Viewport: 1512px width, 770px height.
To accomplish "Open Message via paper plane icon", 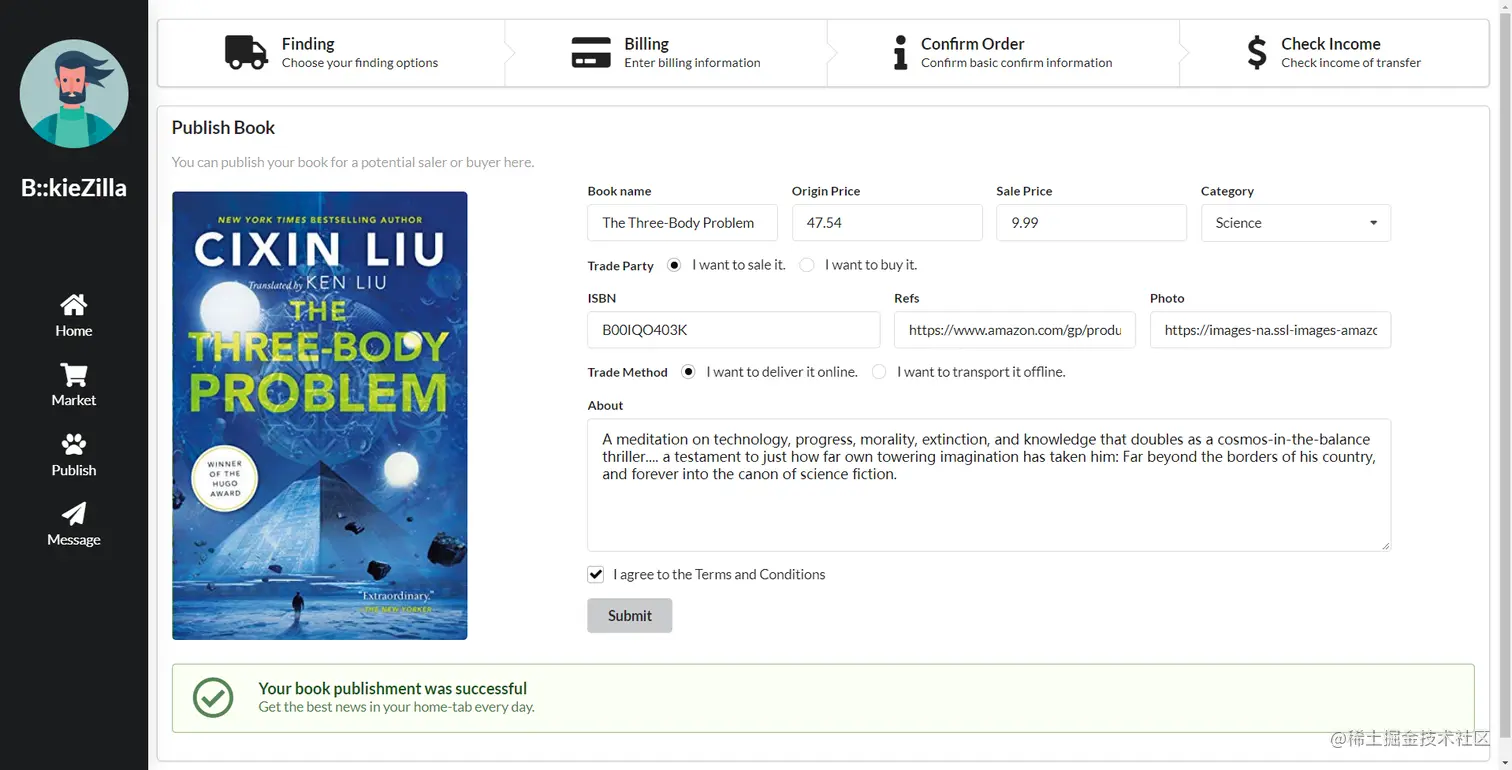I will [x=74, y=514].
